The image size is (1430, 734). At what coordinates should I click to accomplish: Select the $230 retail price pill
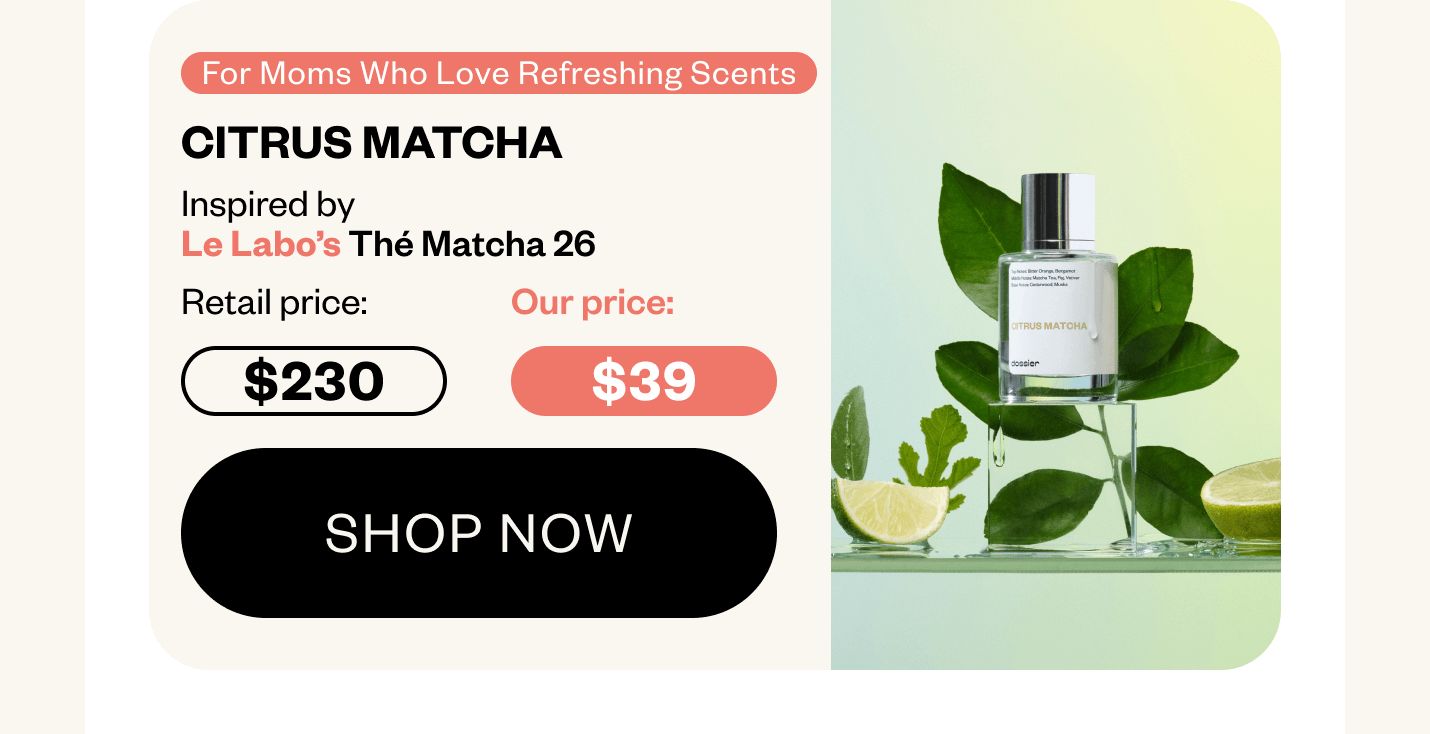(x=314, y=381)
